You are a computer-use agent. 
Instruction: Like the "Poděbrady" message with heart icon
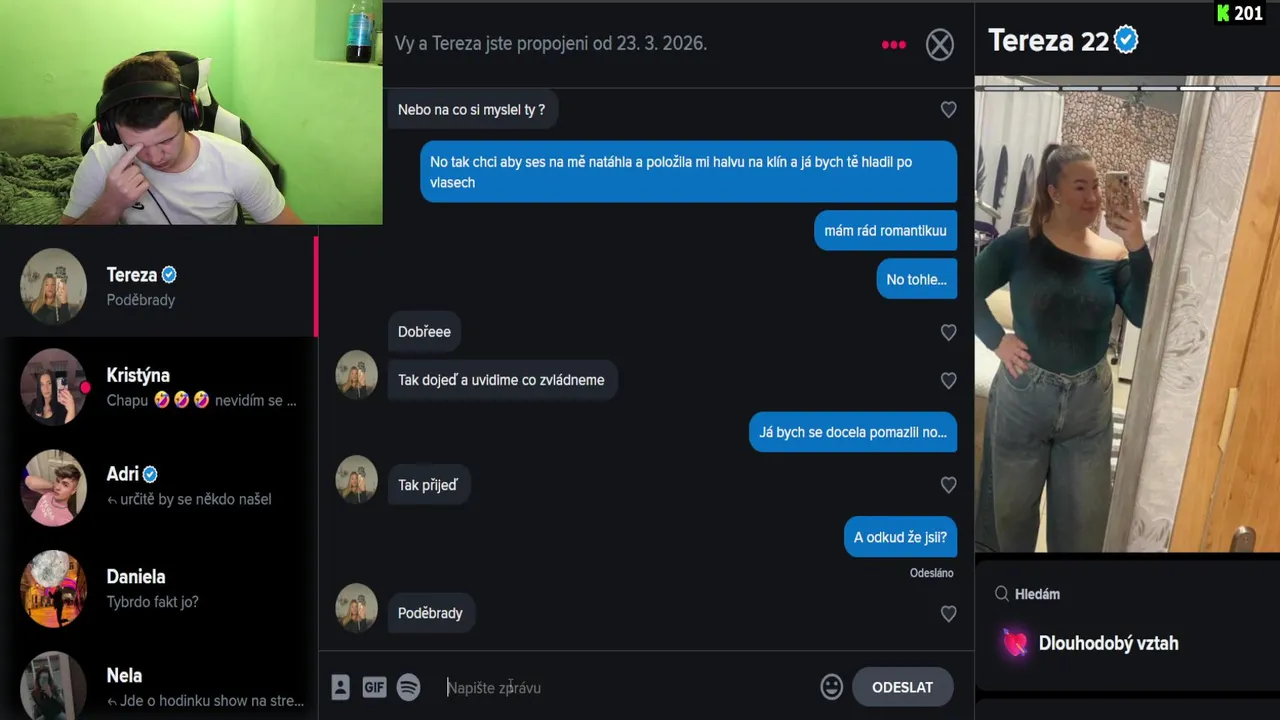tap(948, 614)
